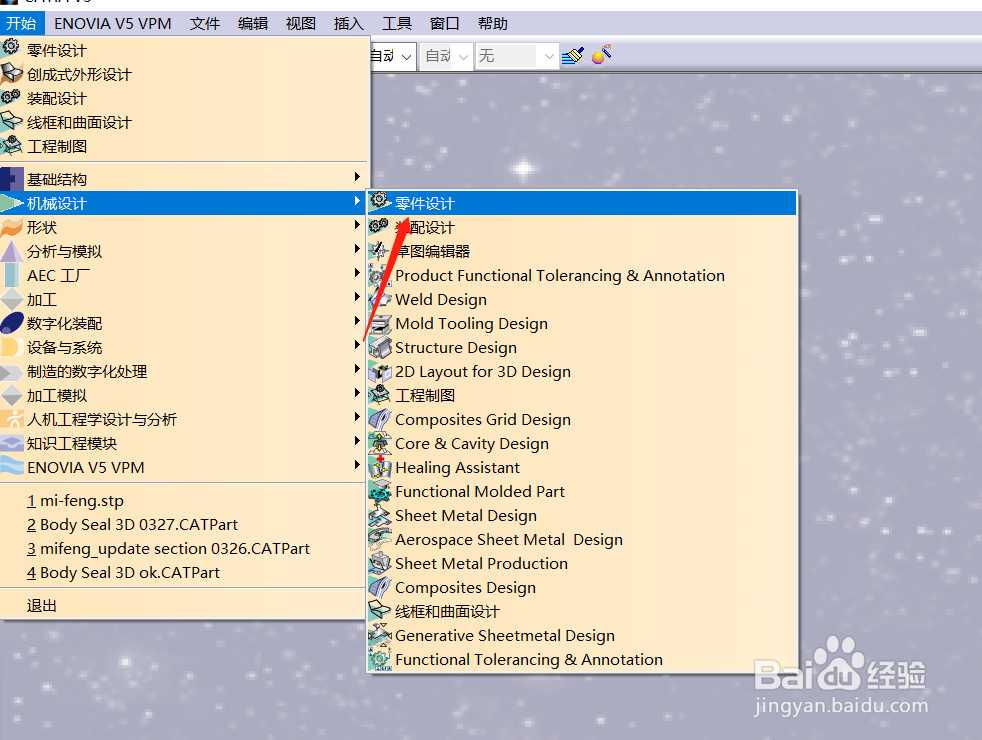Click the Sheet Metal Production icon

380,563
